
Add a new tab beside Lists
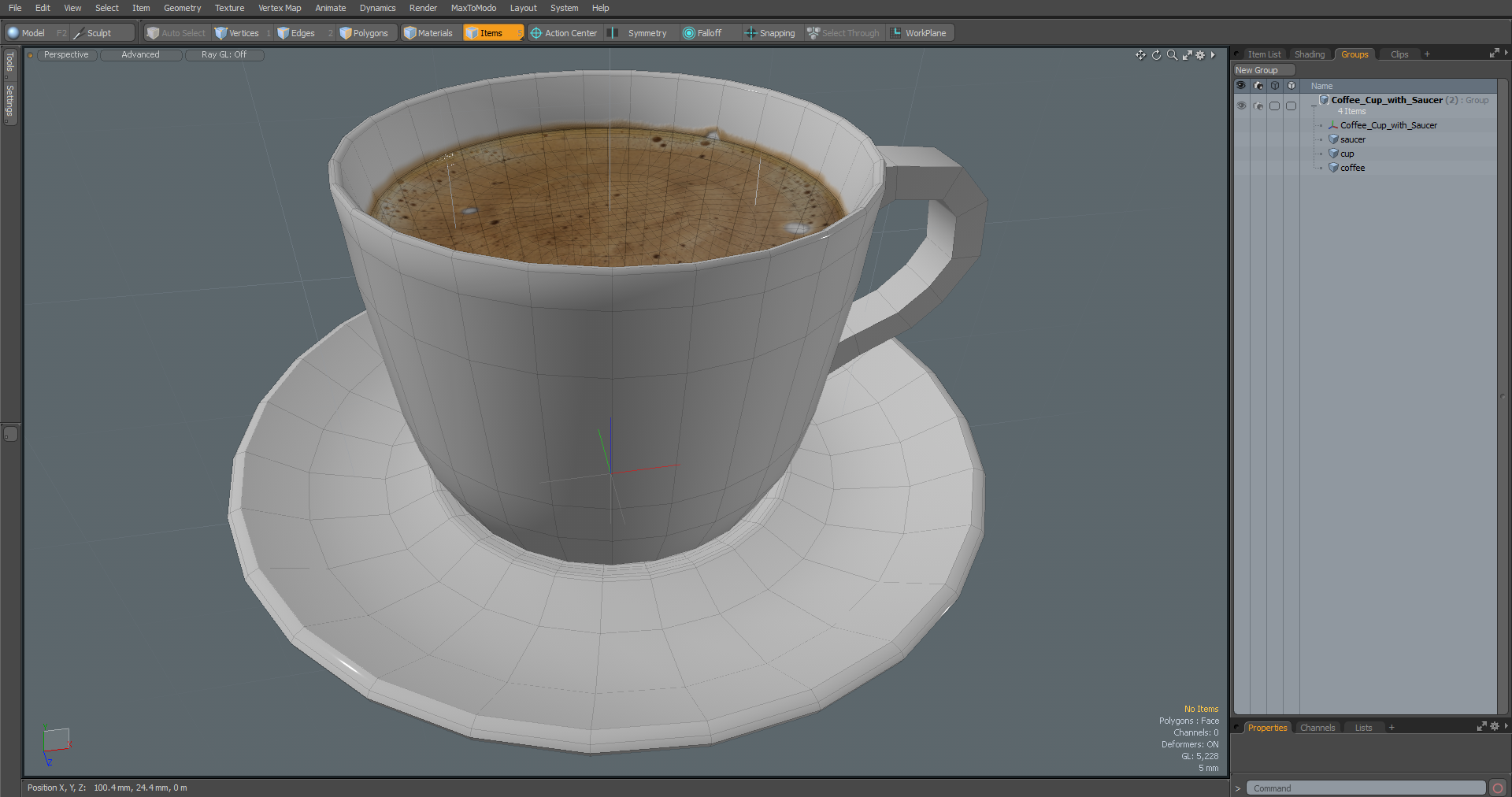[1392, 728]
